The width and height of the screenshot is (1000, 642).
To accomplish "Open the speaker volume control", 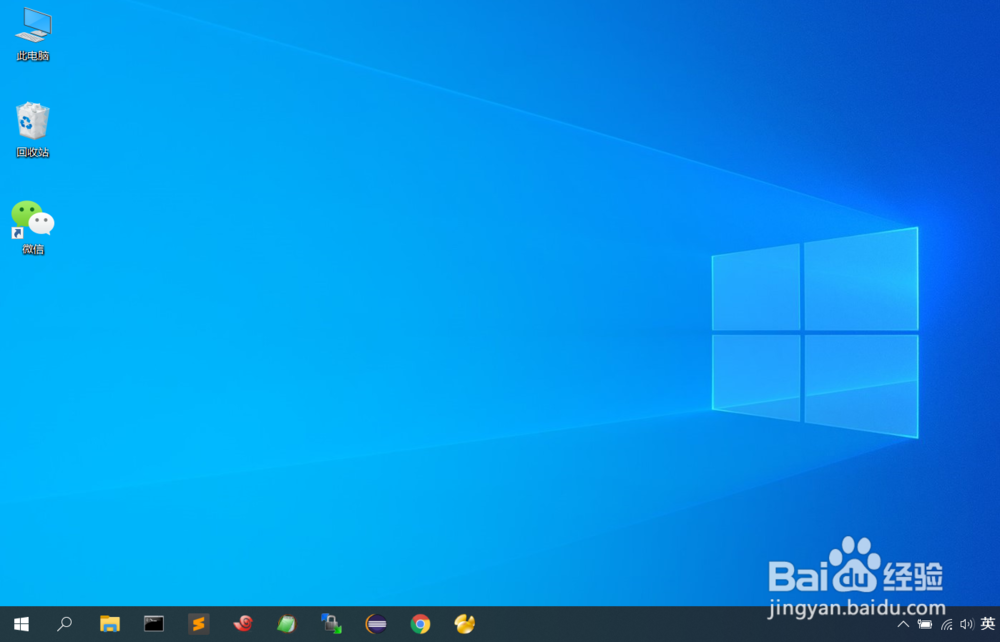I will point(966,624).
